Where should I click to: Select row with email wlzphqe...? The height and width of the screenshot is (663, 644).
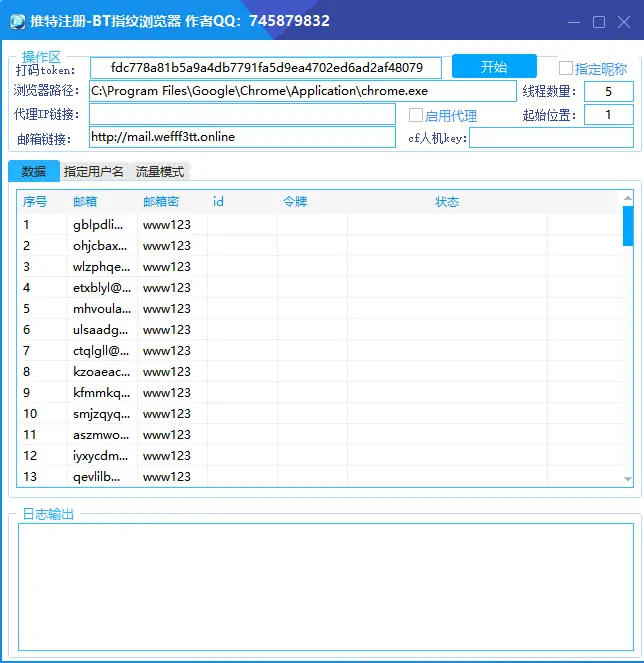[321, 267]
